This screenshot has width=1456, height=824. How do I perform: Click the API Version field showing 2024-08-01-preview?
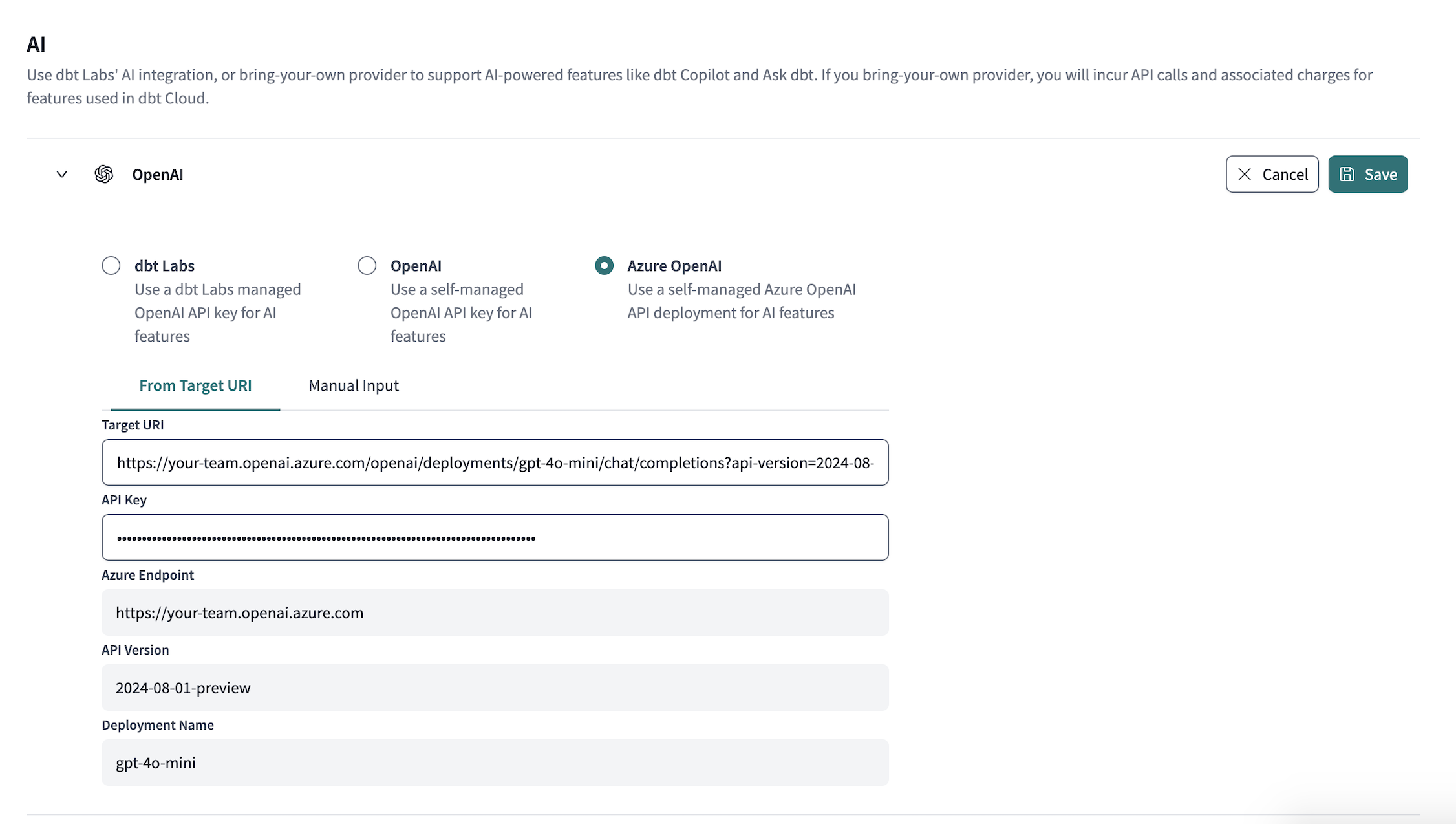click(495, 687)
